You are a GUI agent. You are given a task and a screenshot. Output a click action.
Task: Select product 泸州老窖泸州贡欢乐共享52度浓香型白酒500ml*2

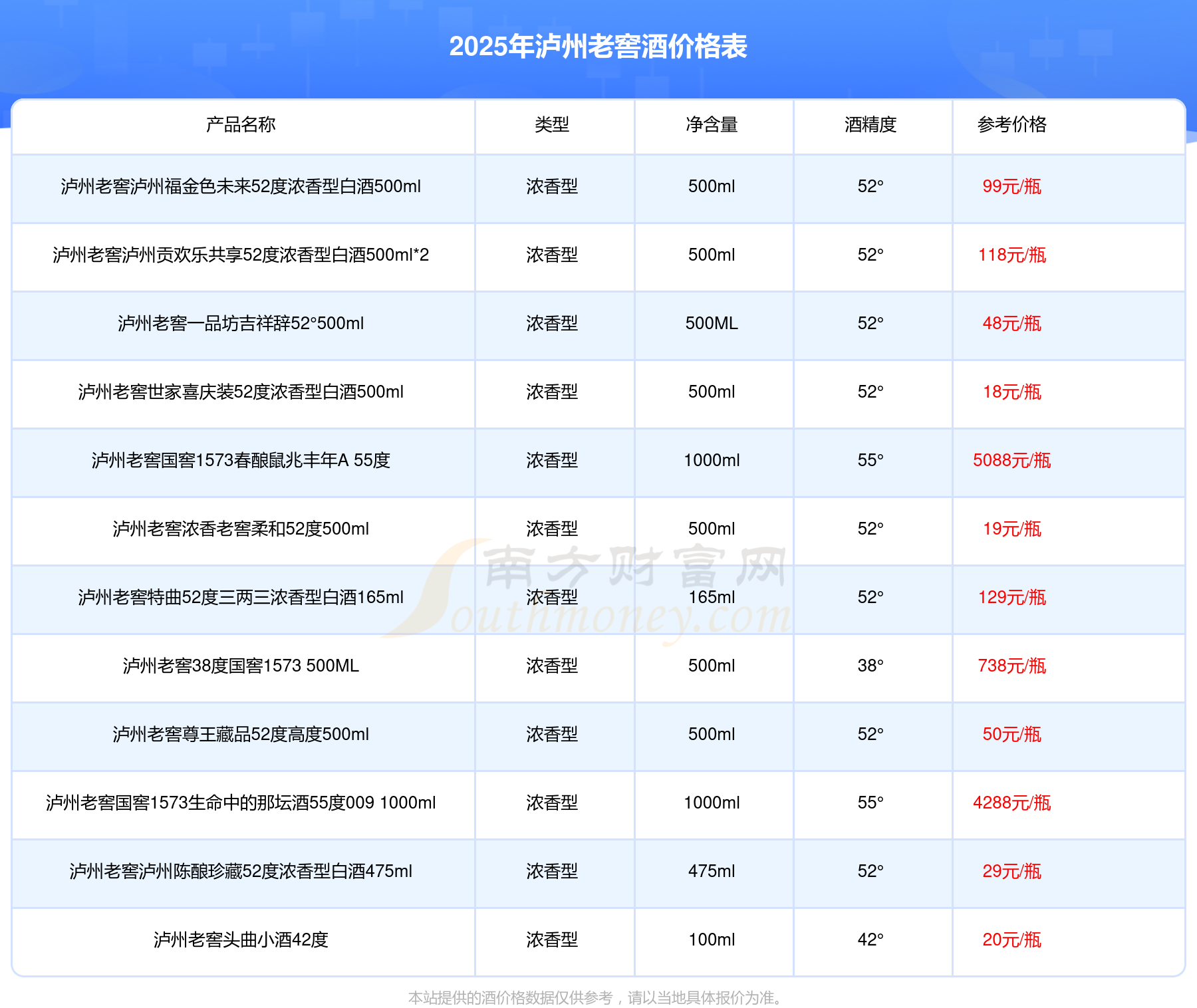click(241, 255)
